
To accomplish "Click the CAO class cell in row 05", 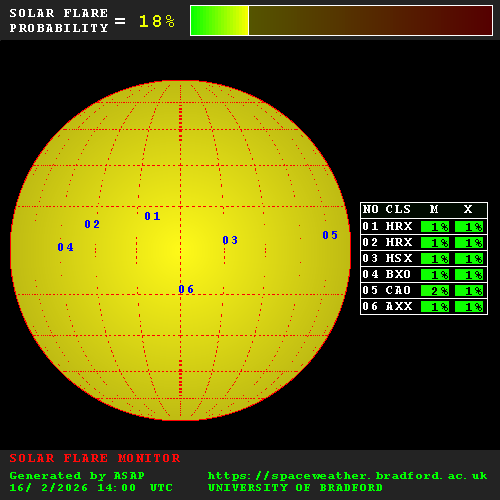I will click(398, 290).
